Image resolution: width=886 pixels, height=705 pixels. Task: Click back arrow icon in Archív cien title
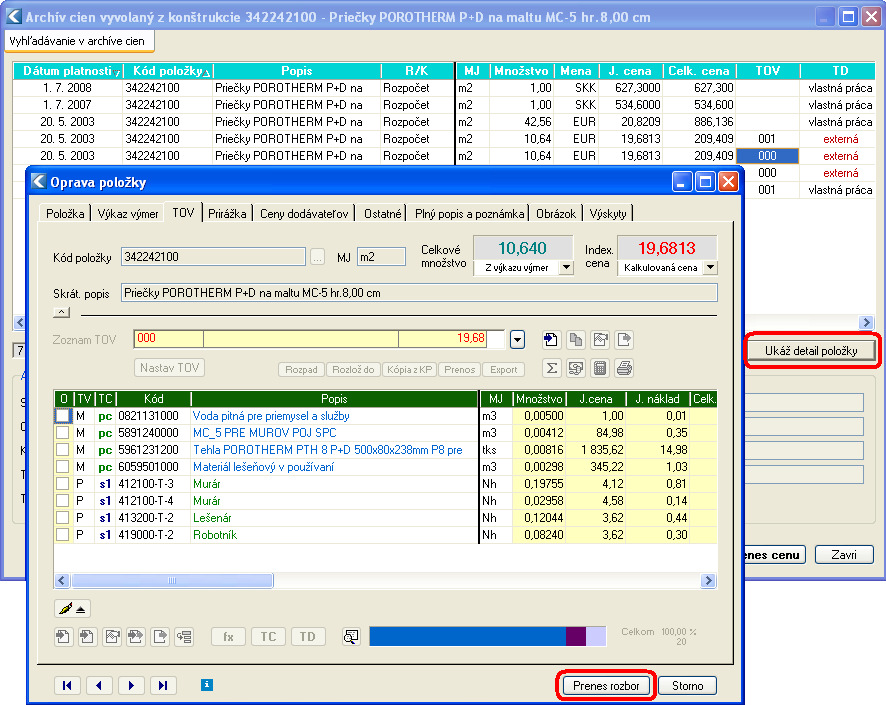point(14,16)
